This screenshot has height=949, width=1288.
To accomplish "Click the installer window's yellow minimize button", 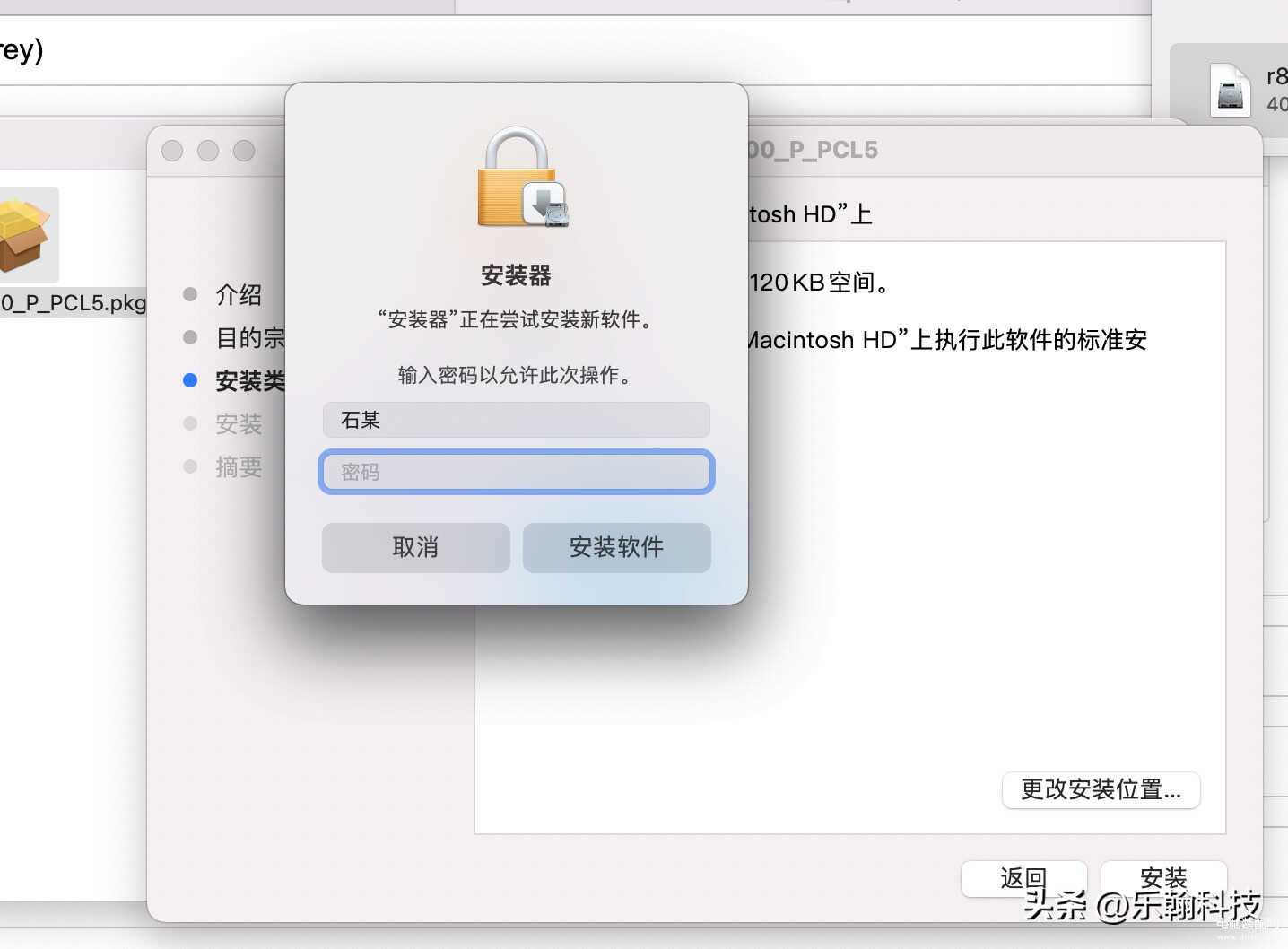I will tap(208, 151).
